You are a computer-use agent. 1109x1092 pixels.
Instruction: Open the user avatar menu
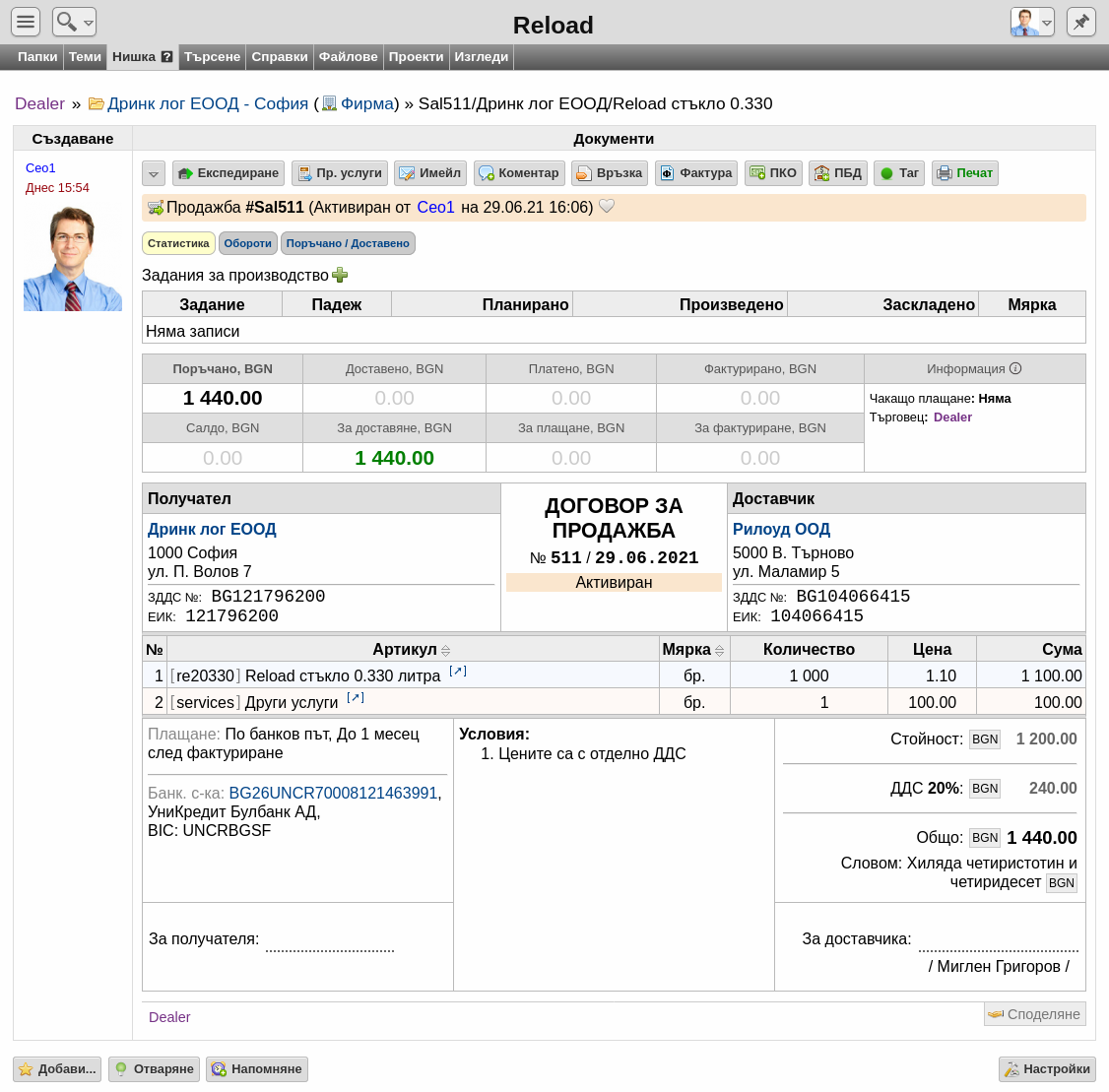(1032, 22)
